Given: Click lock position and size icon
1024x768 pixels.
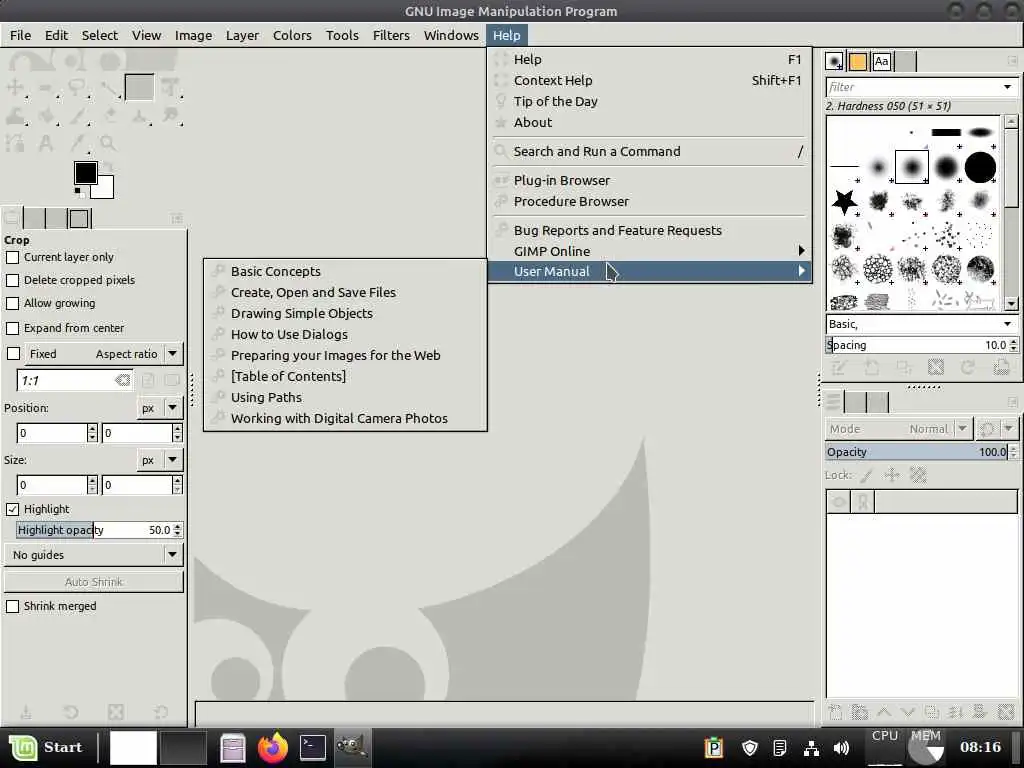Looking at the screenshot, I should [891, 475].
